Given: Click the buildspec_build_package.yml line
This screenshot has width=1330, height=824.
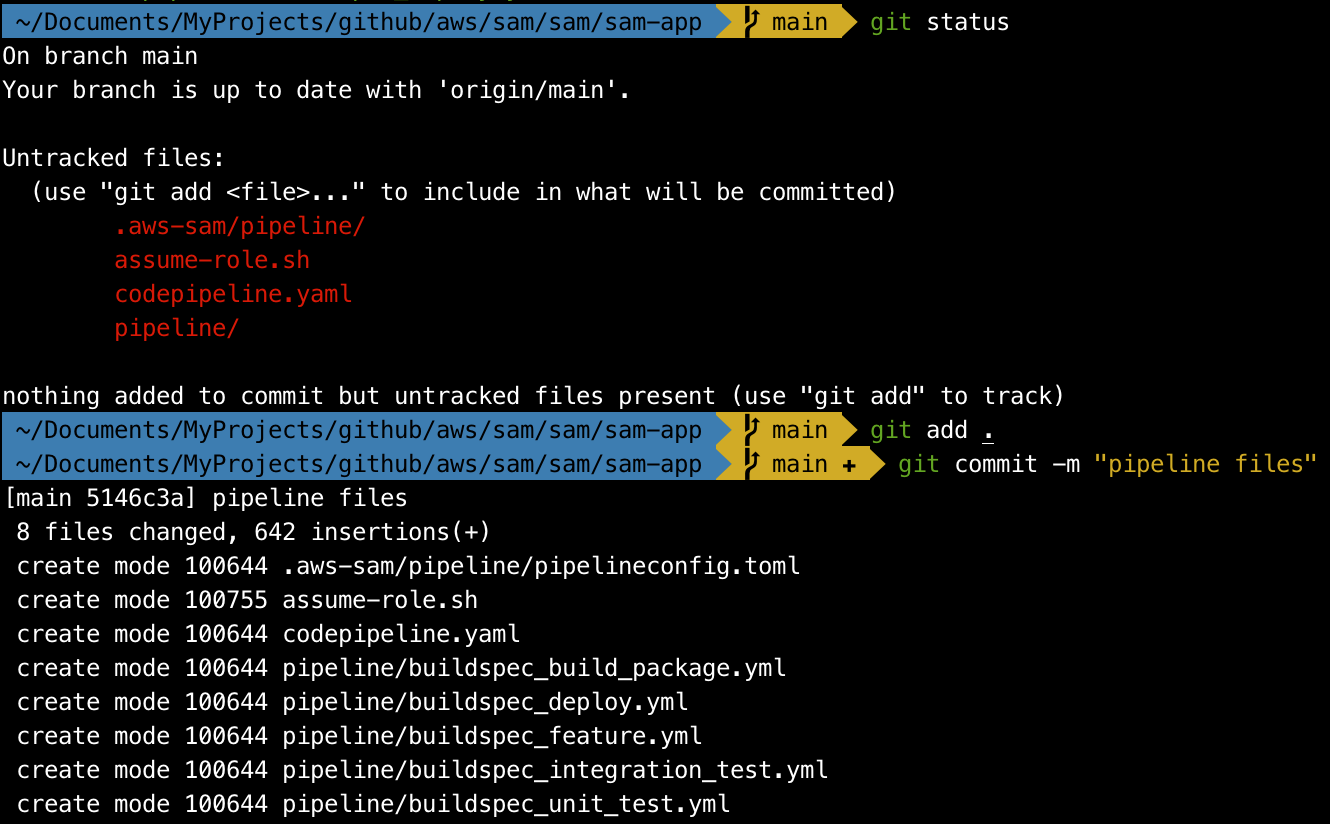Looking at the screenshot, I should [402, 668].
